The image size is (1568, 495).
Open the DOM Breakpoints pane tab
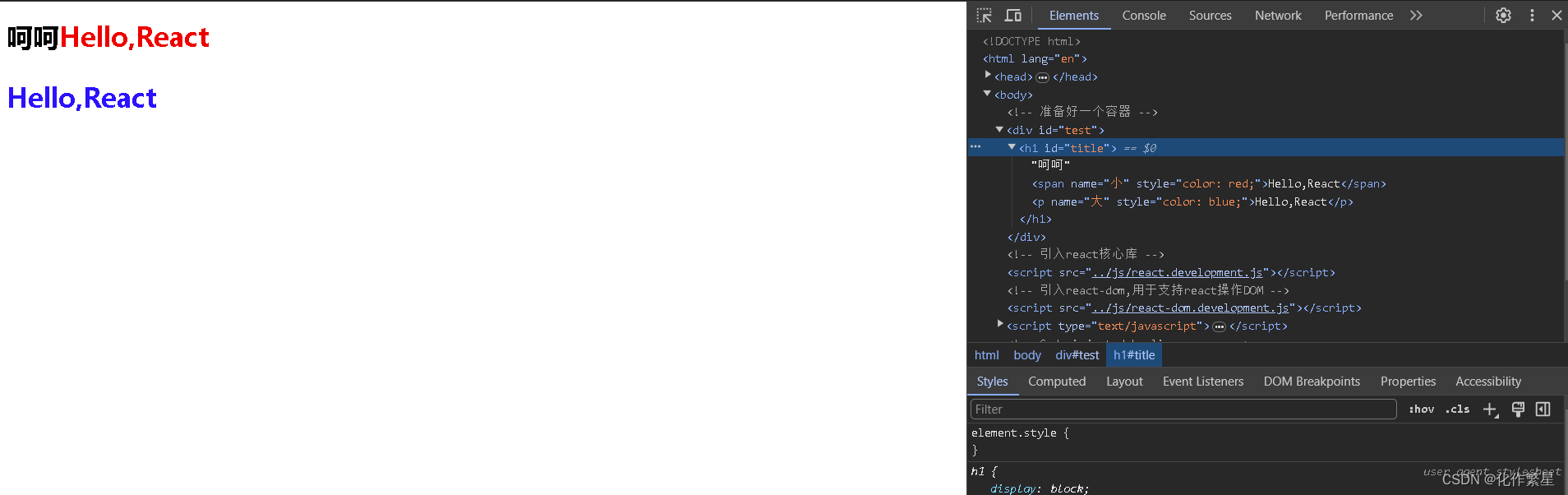1312,382
